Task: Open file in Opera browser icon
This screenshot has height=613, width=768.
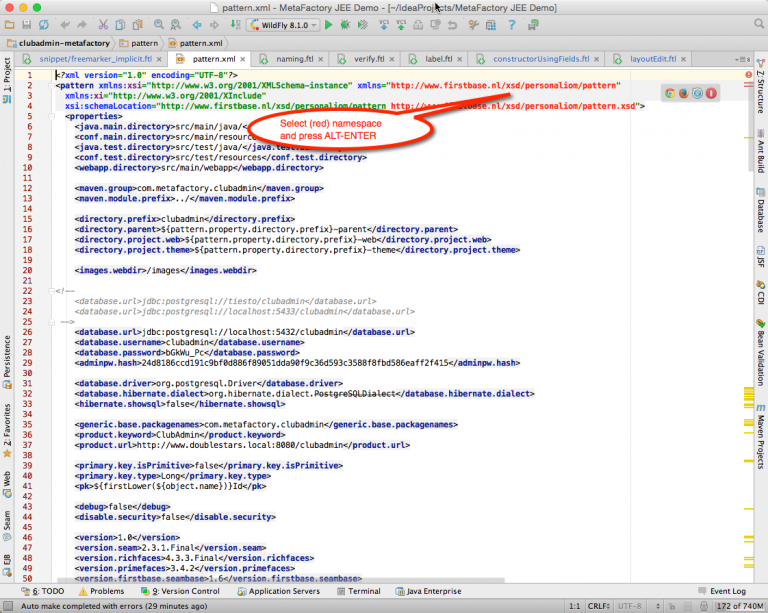Action: (711, 93)
